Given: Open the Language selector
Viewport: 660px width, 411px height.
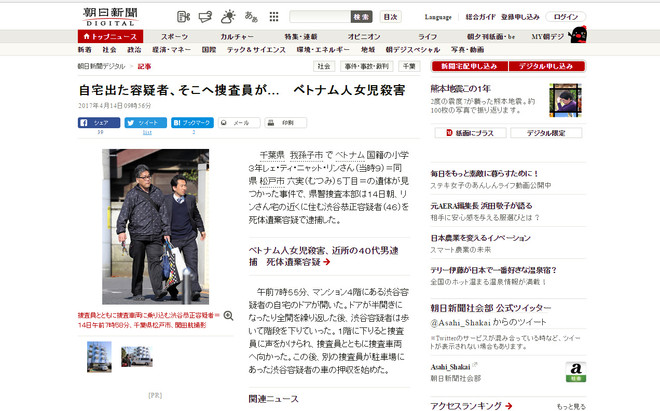Looking at the screenshot, I should point(438,17).
